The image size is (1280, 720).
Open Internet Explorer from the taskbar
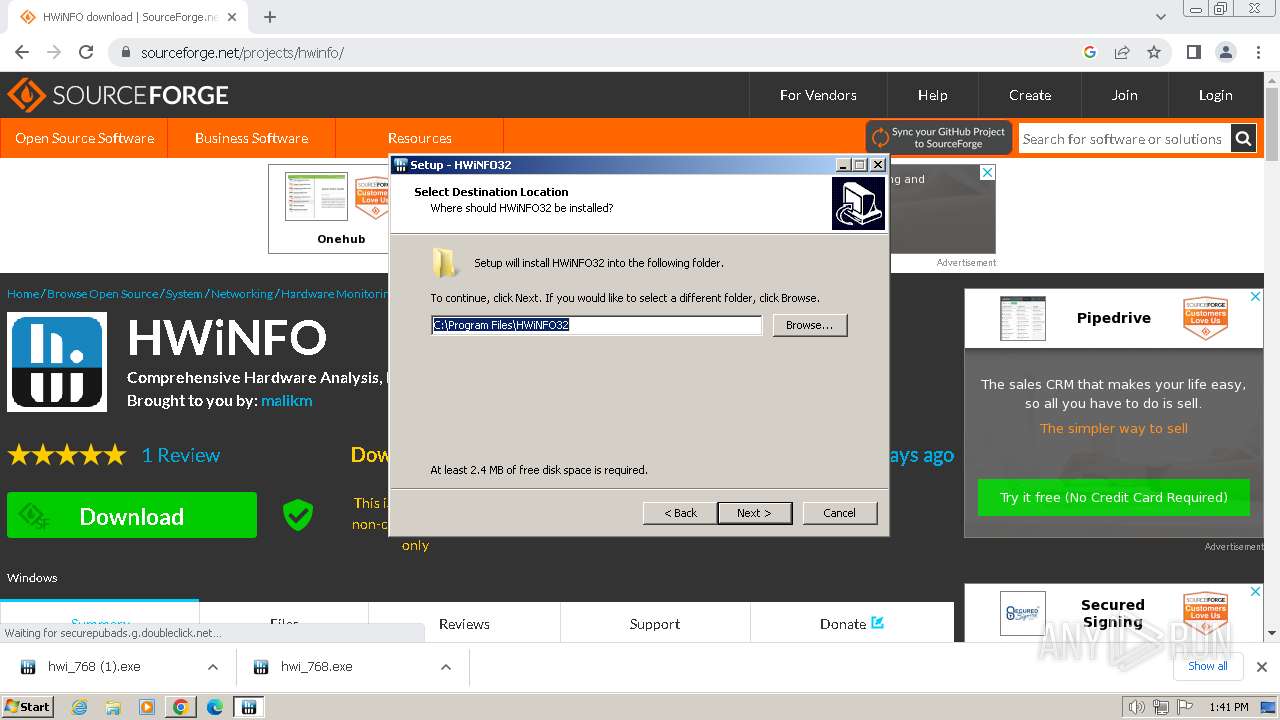click(80, 707)
